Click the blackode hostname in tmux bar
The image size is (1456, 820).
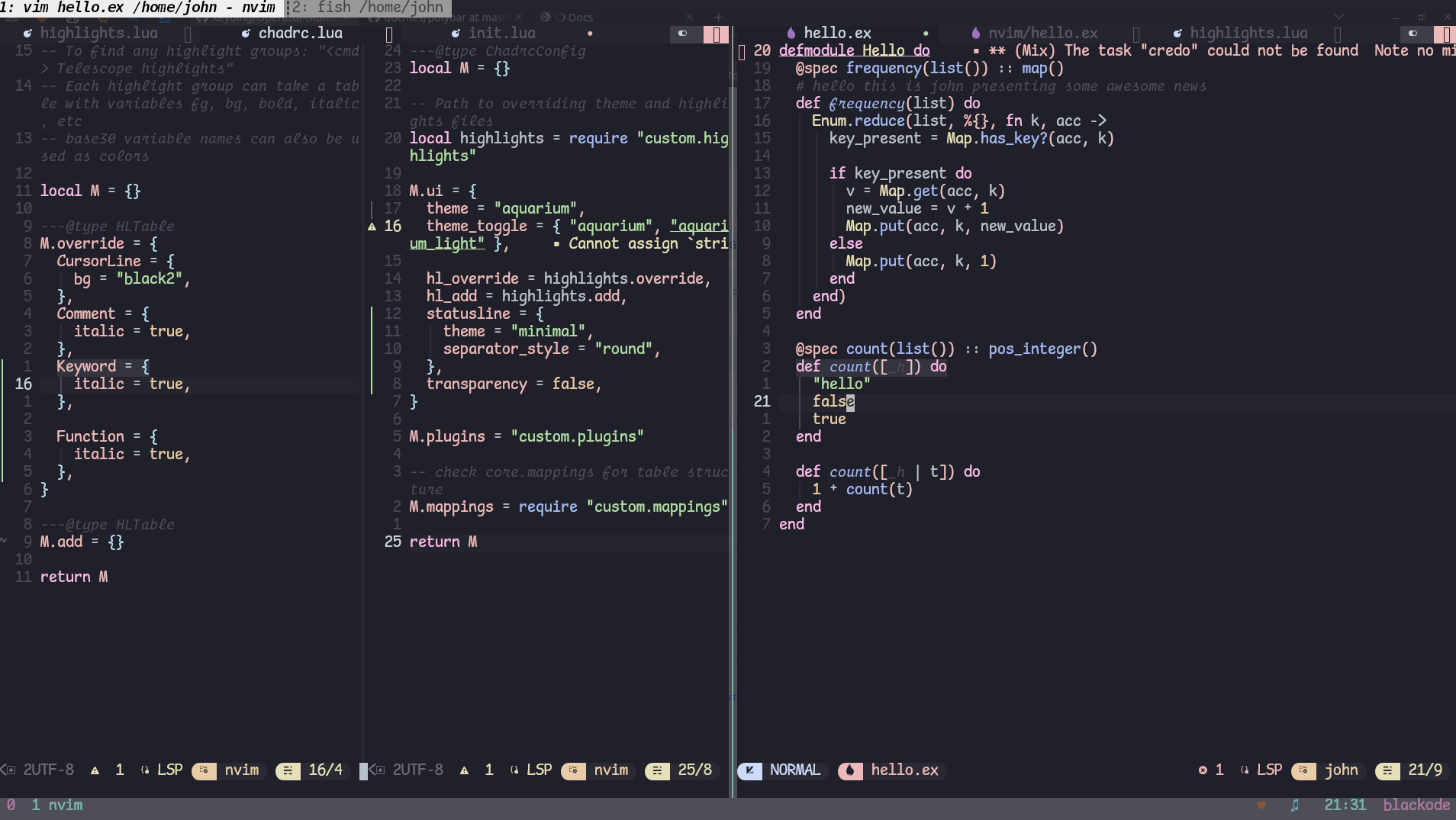click(1416, 806)
